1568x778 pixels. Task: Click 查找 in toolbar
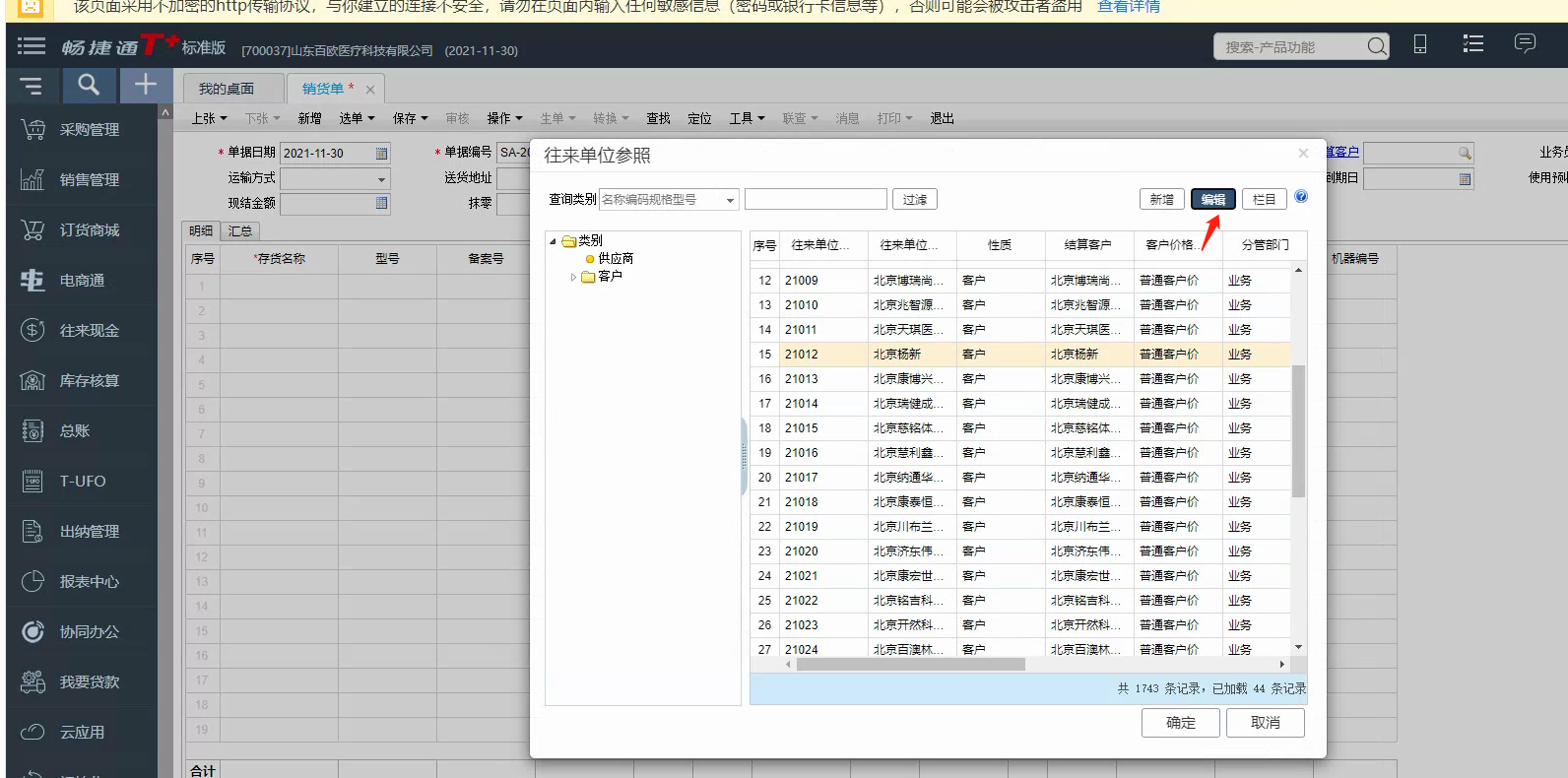pos(658,118)
